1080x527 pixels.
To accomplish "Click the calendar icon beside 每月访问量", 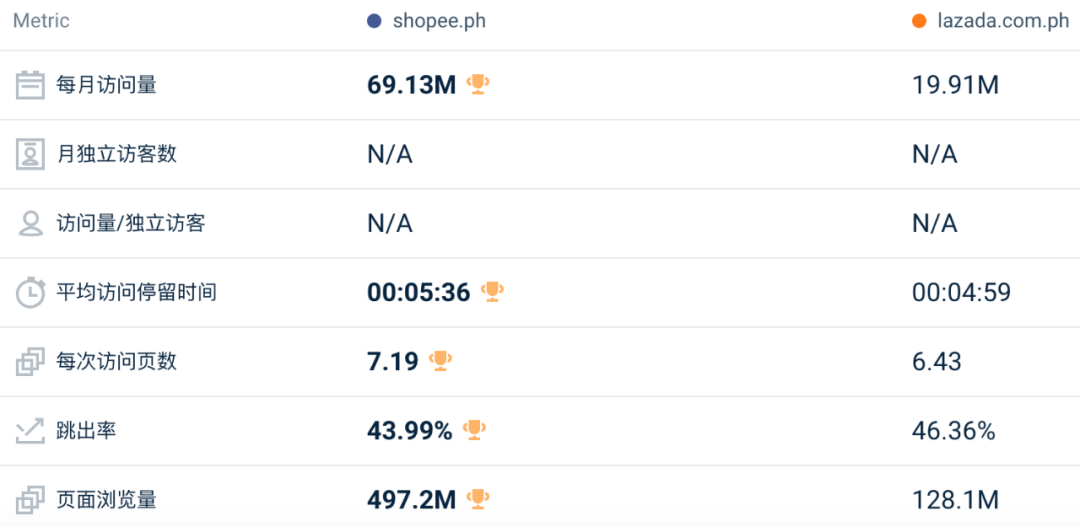I will 30,85.
